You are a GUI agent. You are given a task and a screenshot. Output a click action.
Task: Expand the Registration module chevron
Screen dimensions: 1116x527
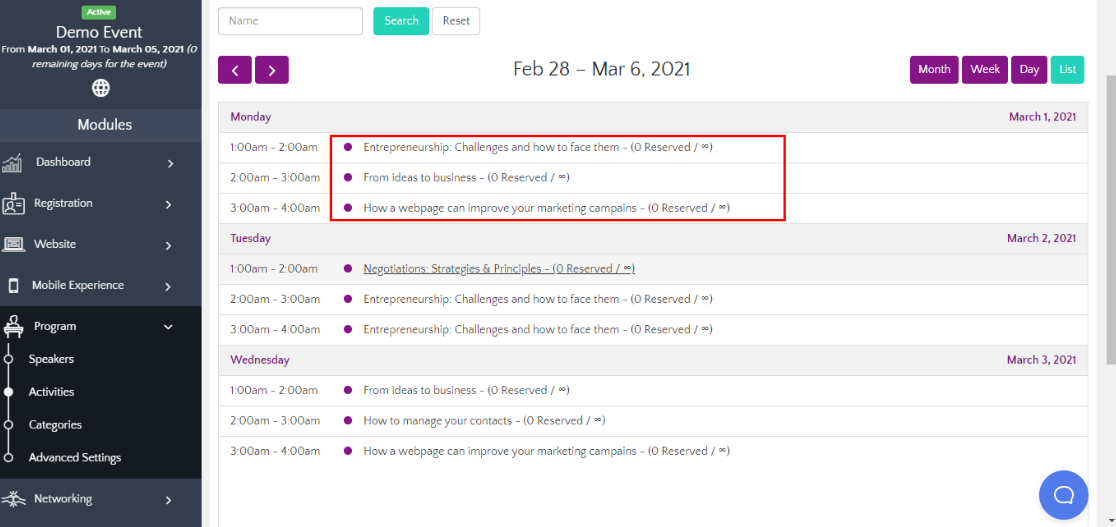pos(168,204)
